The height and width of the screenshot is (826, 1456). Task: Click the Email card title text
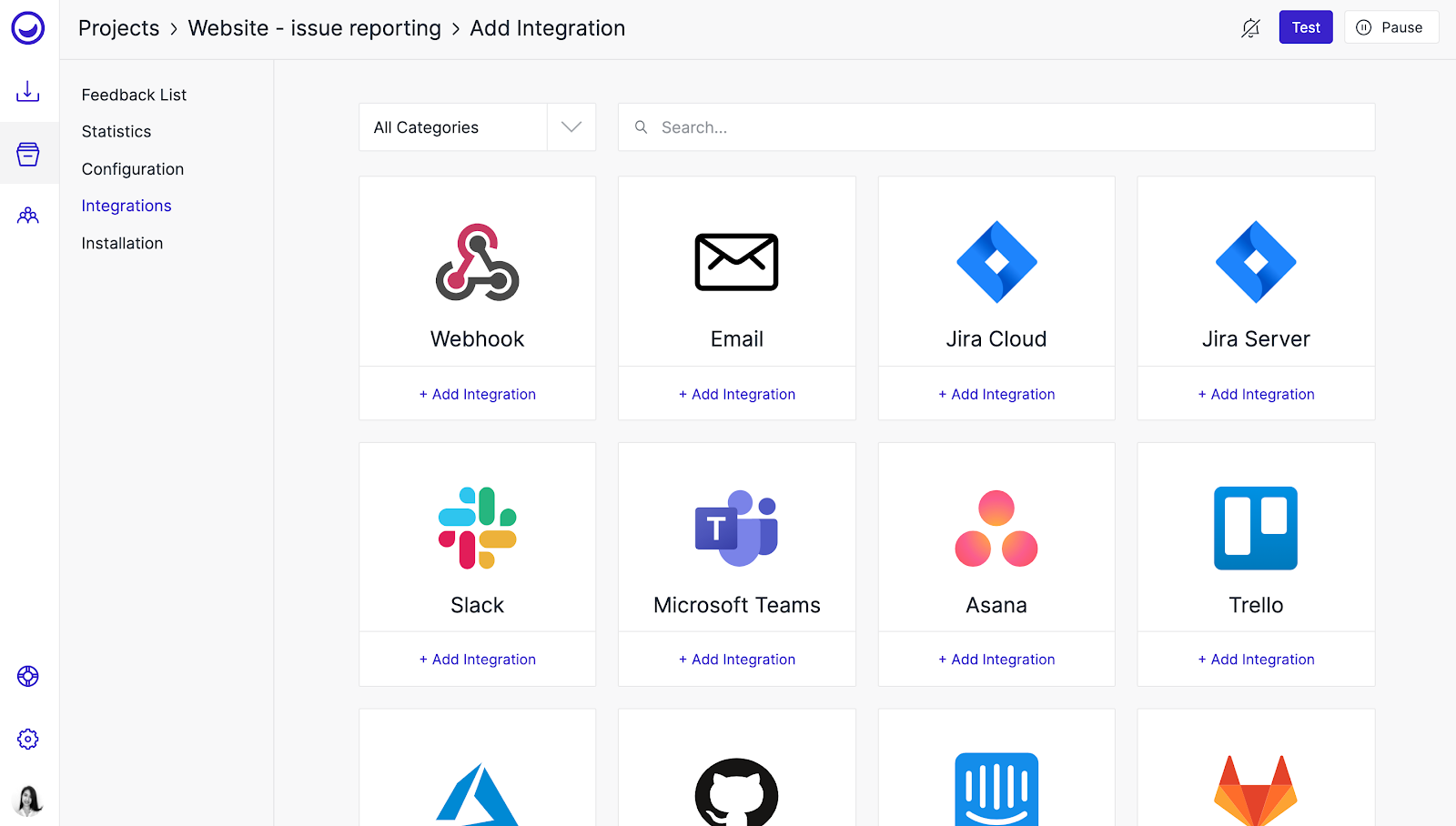(736, 339)
